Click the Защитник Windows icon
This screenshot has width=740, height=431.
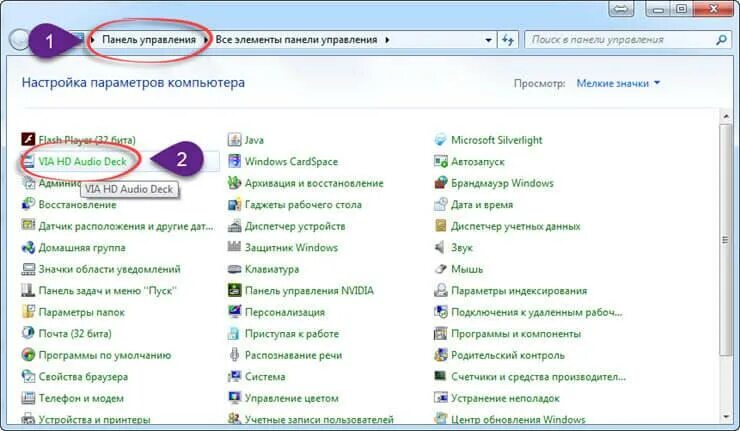coord(234,247)
